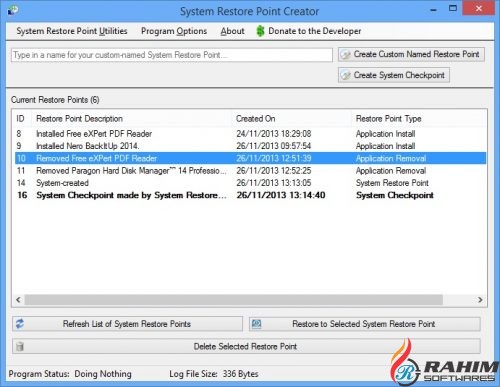The width and height of the screenshot is (500, 387).
Task: Click the System Restore Point type cell
Action: tap(392, 183)
